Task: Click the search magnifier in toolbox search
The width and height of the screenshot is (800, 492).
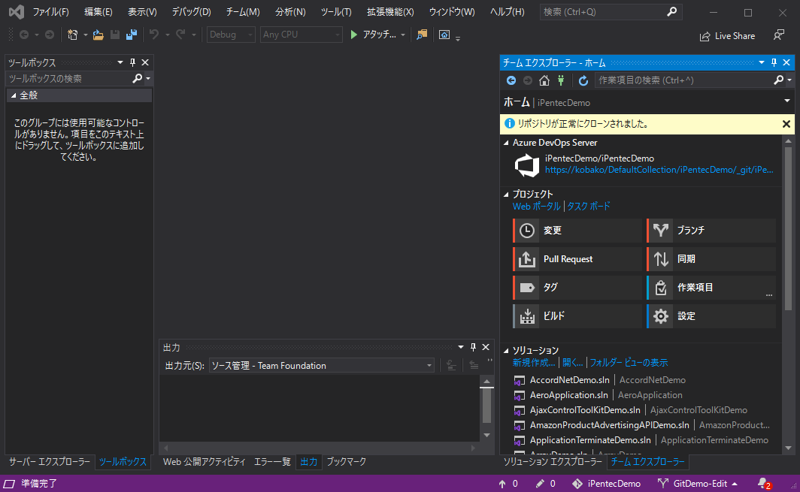Action: click(137, 79)
